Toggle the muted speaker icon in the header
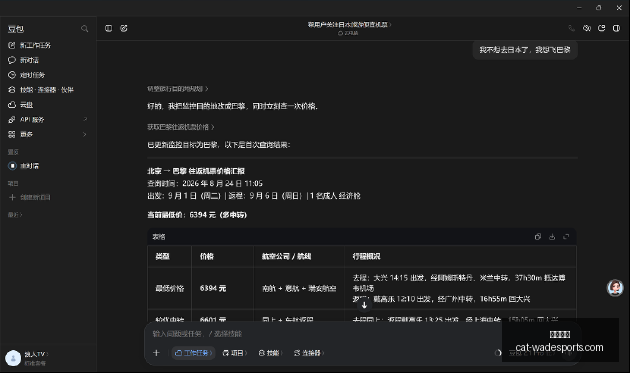 [587, 28]
